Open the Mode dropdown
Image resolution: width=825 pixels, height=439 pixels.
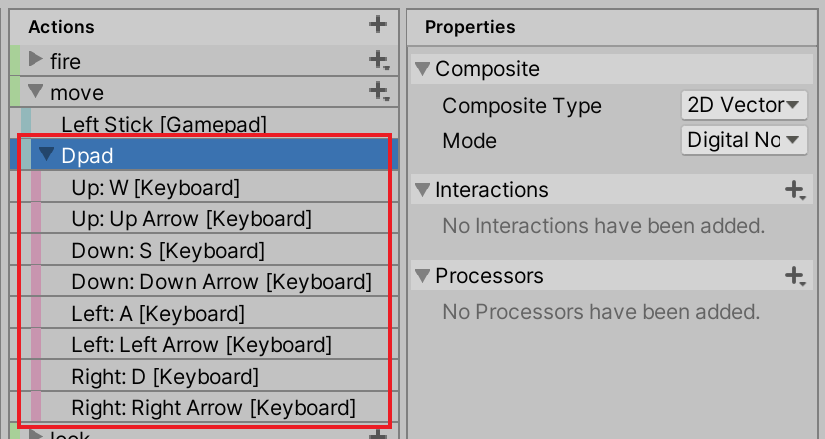tap(743, 140)
